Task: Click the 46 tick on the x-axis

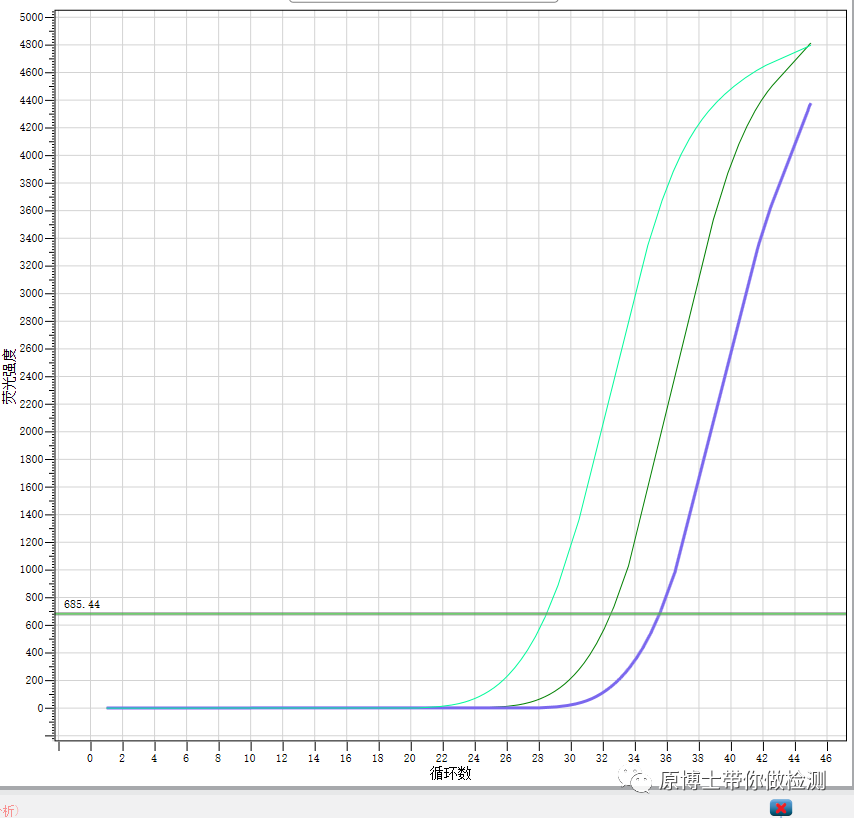Action: [827, 758]
